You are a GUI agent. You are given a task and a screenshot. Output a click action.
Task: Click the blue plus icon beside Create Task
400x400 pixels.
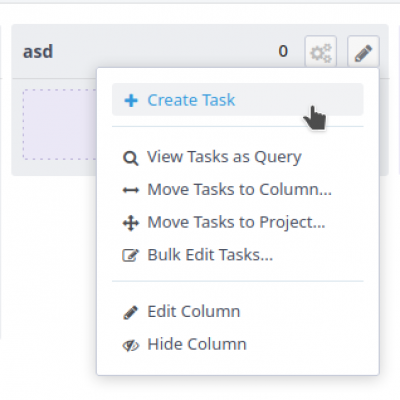click(x=131, y=100)
